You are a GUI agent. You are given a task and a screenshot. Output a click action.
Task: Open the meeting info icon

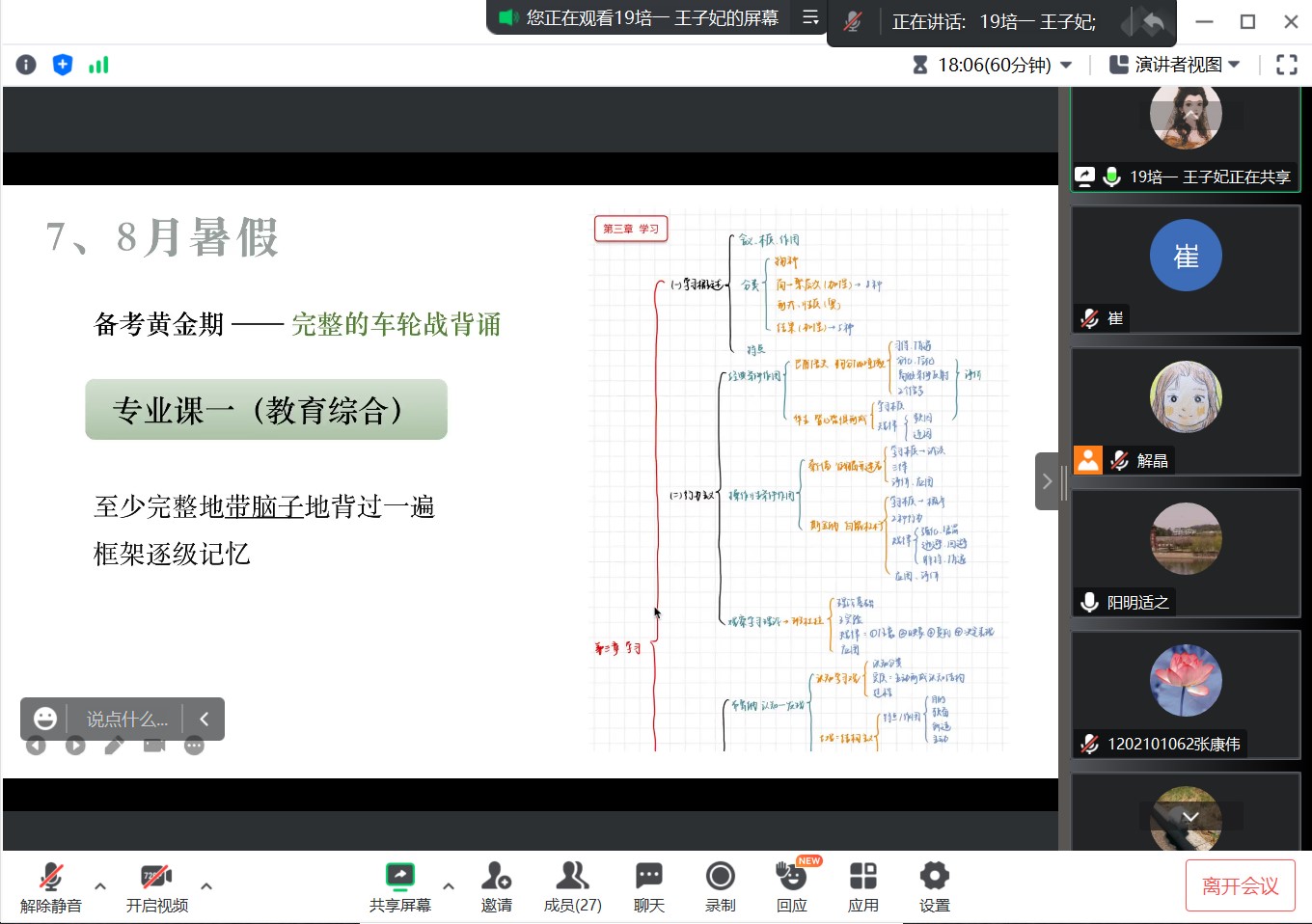[x=26, y=65]
